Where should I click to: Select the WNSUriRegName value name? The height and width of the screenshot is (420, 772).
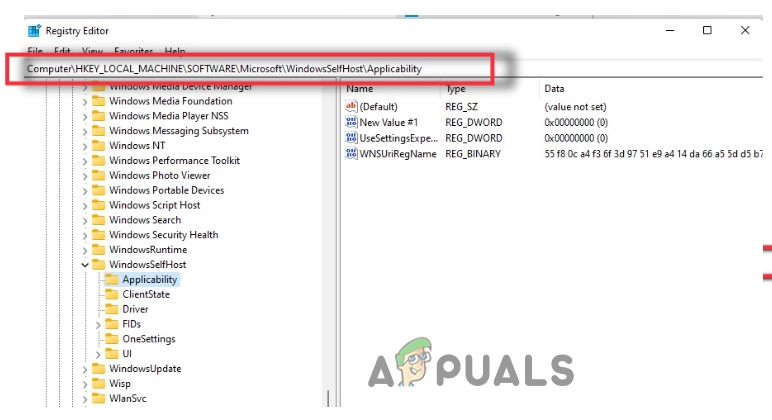[x=398, y=154]
